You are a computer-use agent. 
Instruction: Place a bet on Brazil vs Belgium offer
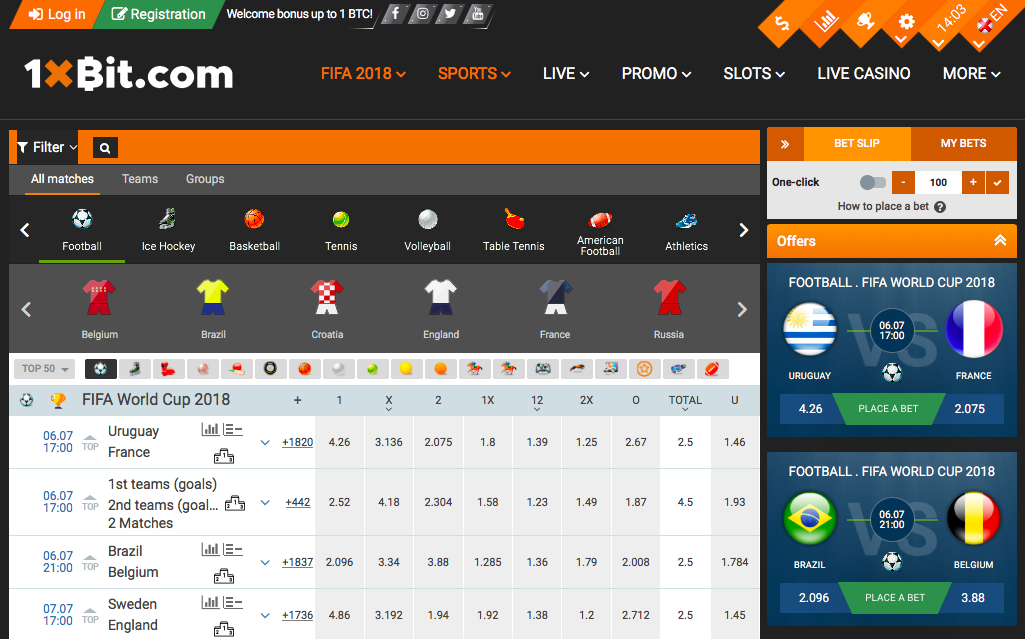[894, 598]
